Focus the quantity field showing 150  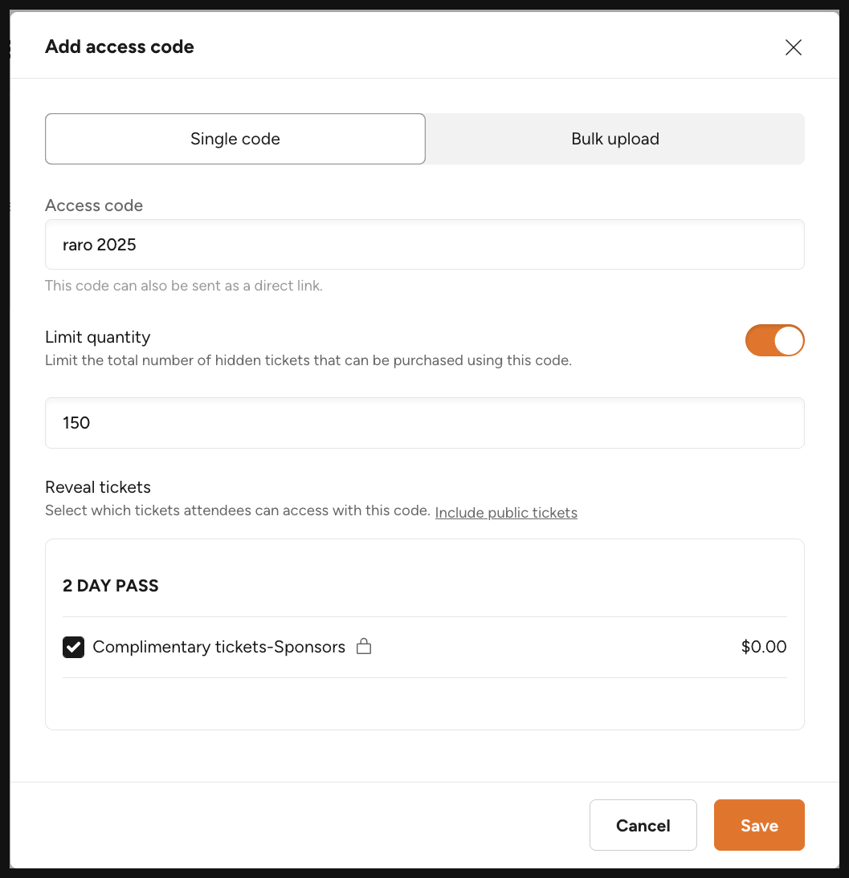[x=424, y=423]
